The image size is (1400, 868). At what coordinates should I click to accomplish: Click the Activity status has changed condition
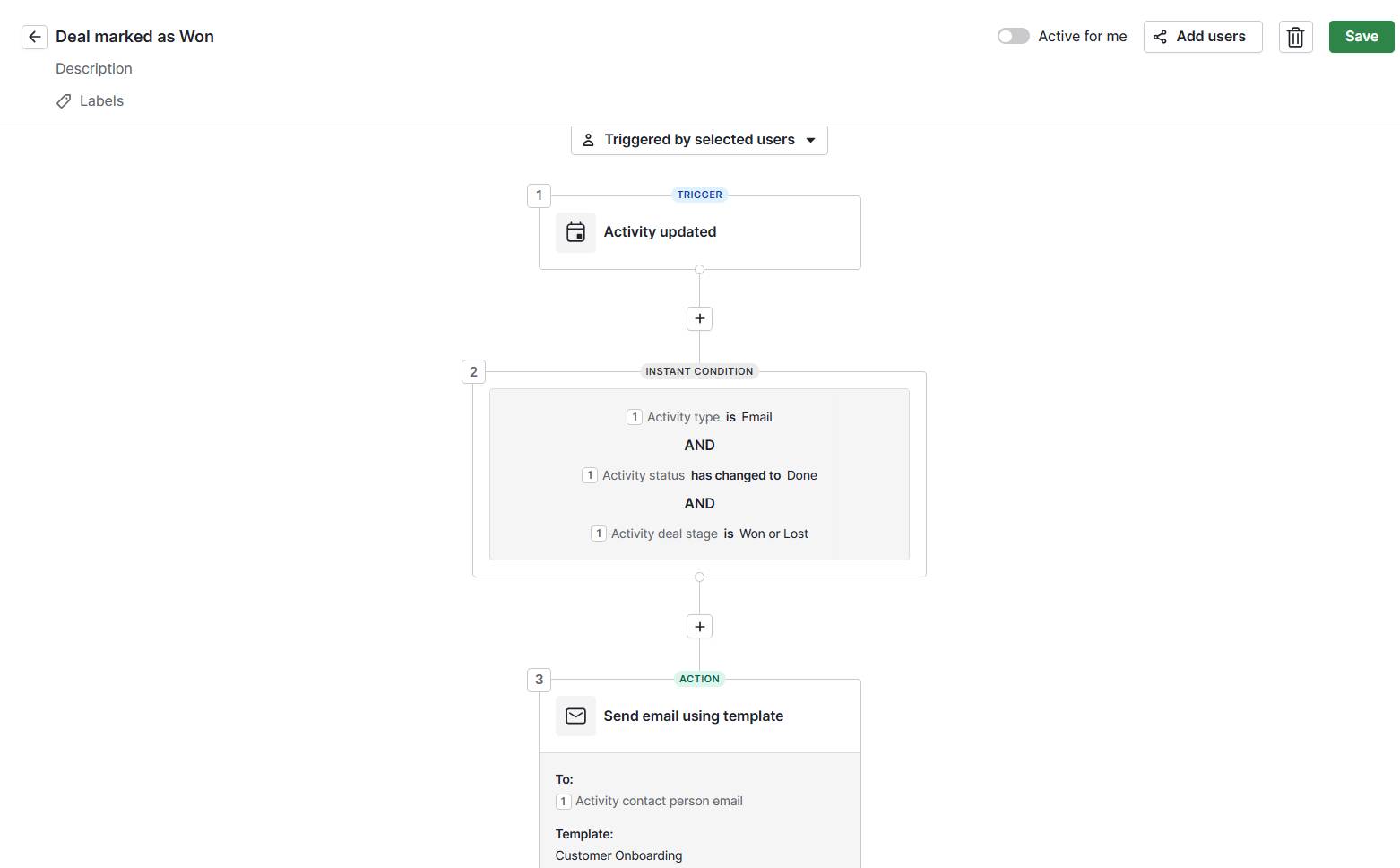[699, 475]
